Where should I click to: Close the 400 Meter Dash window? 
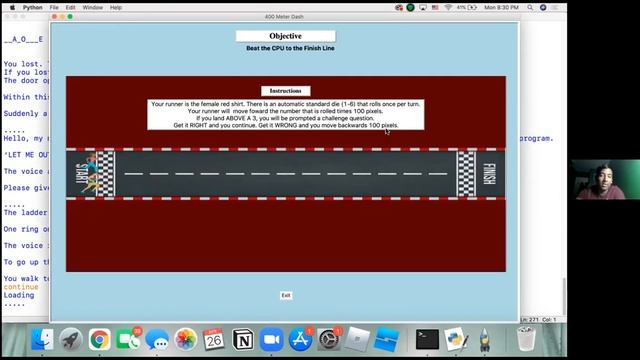pyautogui.click(x=54, y=17)
